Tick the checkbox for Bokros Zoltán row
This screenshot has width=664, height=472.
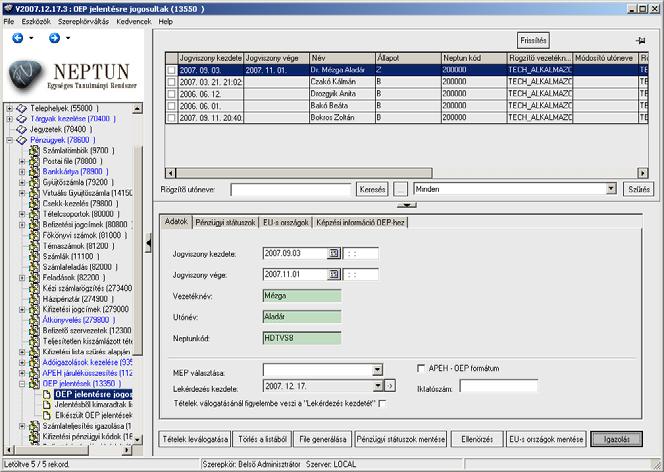pos(172,118)
